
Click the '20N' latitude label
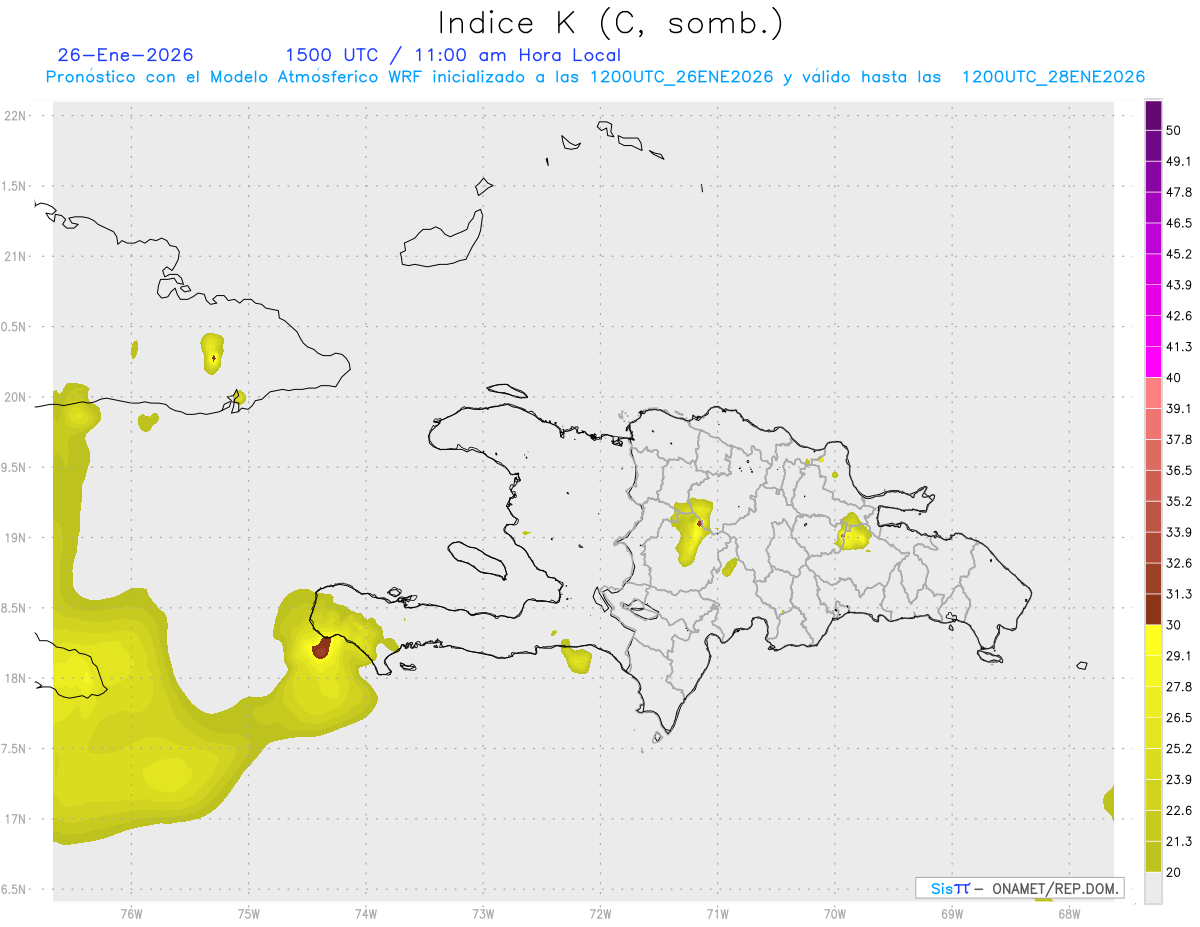[17, 397]
